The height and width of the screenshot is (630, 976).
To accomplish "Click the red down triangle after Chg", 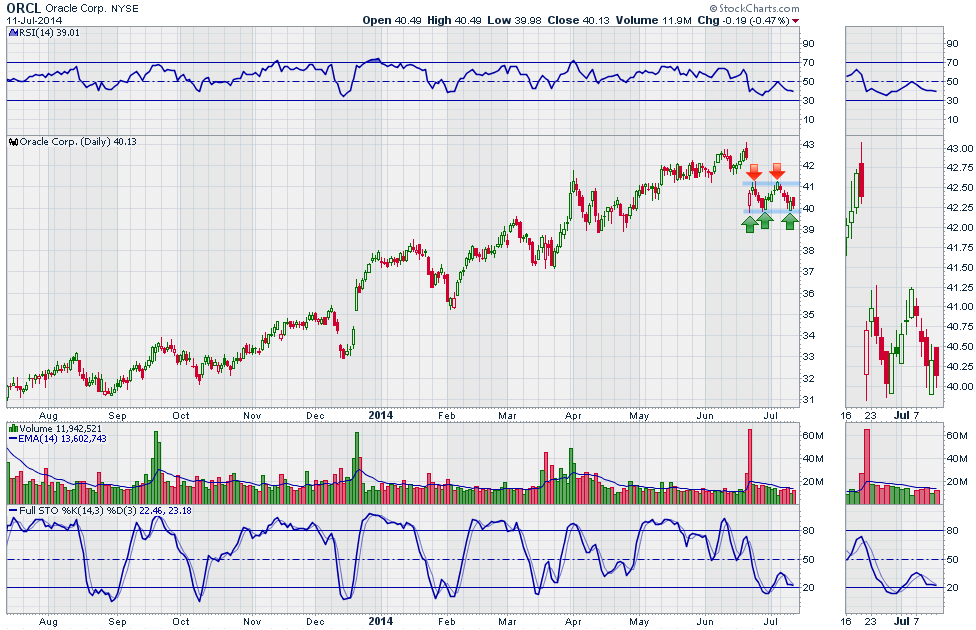I will point(795,21).
